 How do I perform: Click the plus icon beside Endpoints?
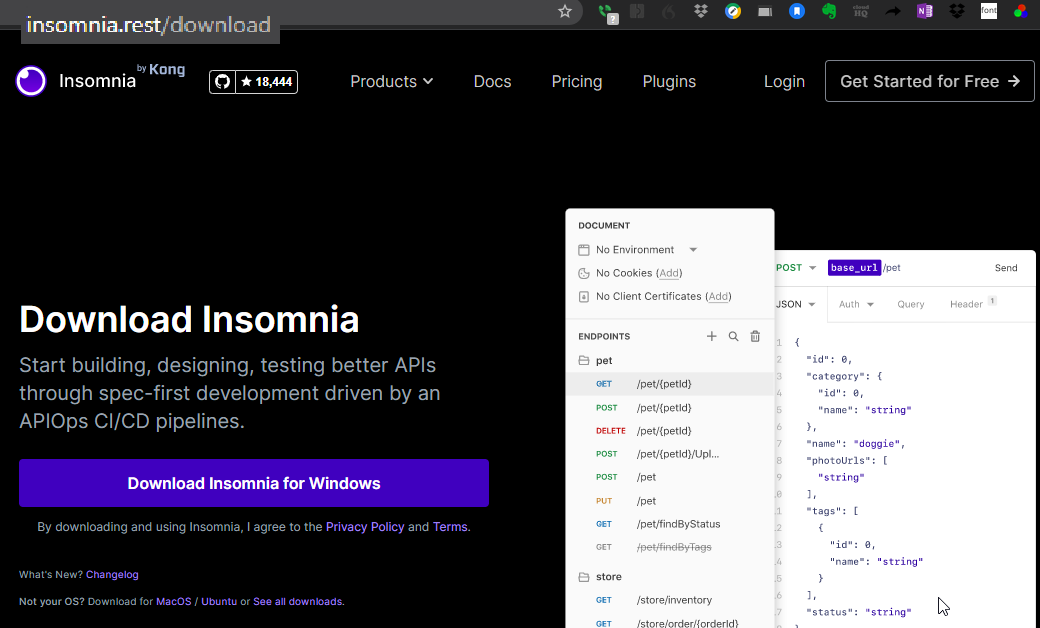[x=712, y=337]
